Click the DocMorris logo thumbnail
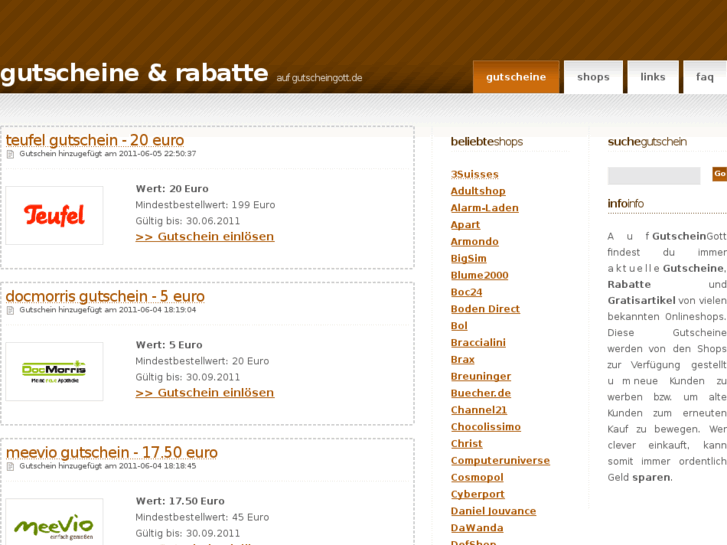727x545 pixels. [54, 372]
